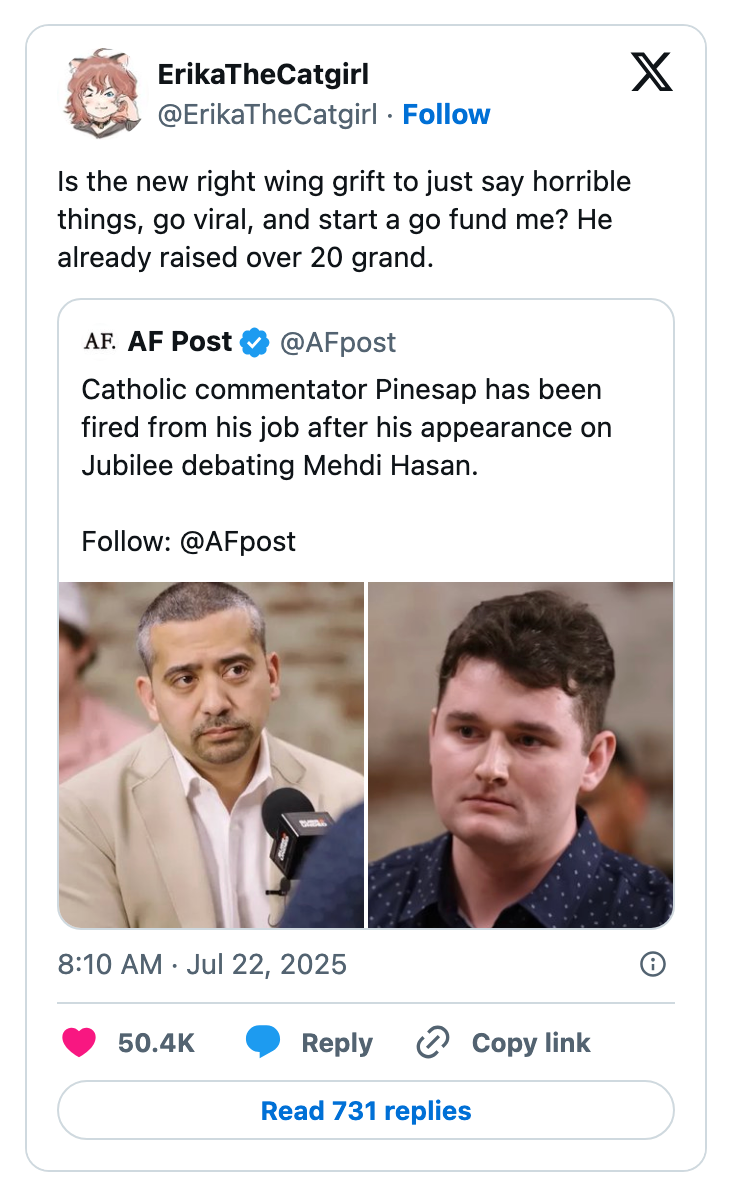Open the left photo of man in beige blazer
Screen dimensions: 734x1190
point(211,755)
